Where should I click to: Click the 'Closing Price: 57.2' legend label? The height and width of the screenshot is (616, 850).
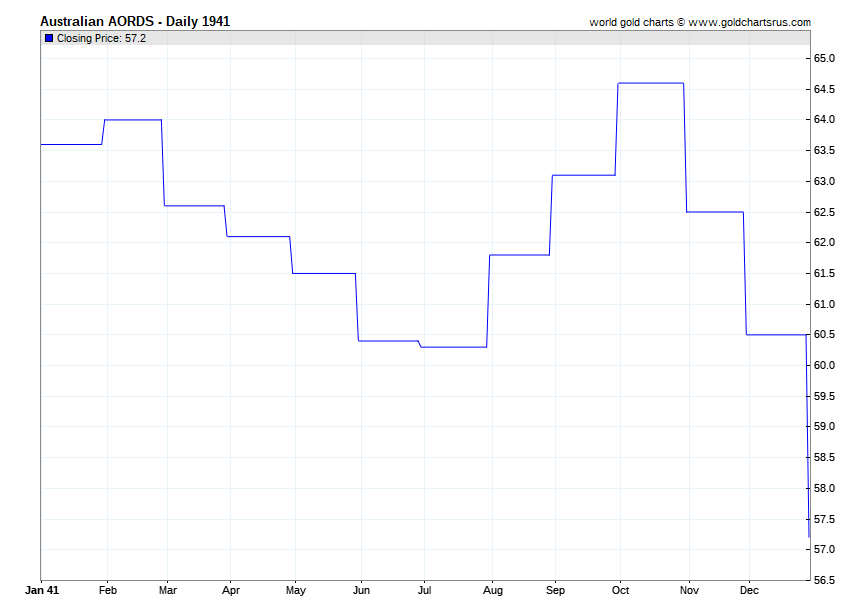101,38
